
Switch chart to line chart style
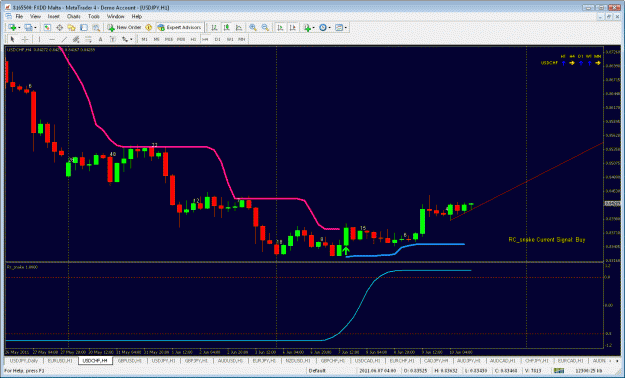[x=239, y=28]
